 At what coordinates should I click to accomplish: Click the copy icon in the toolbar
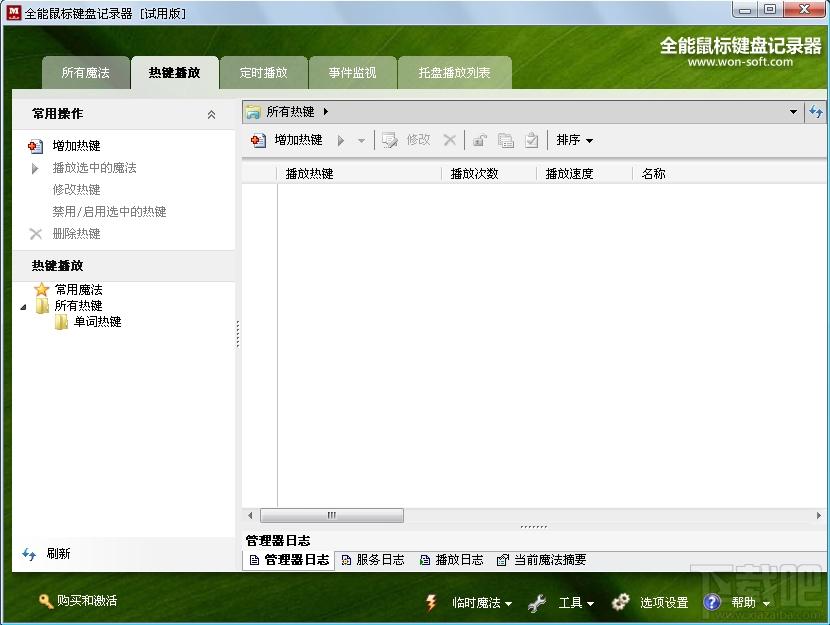coord(506,140)
